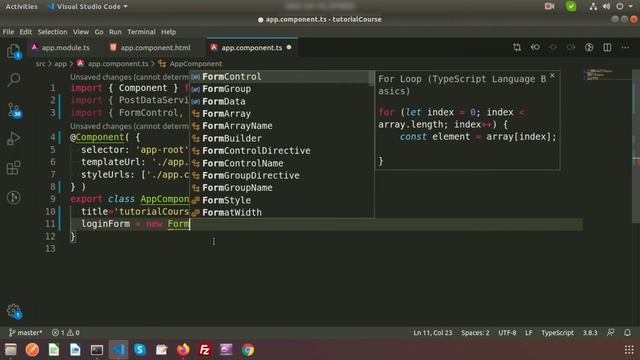
Task: Open the View menu
Action: (81, 32)
